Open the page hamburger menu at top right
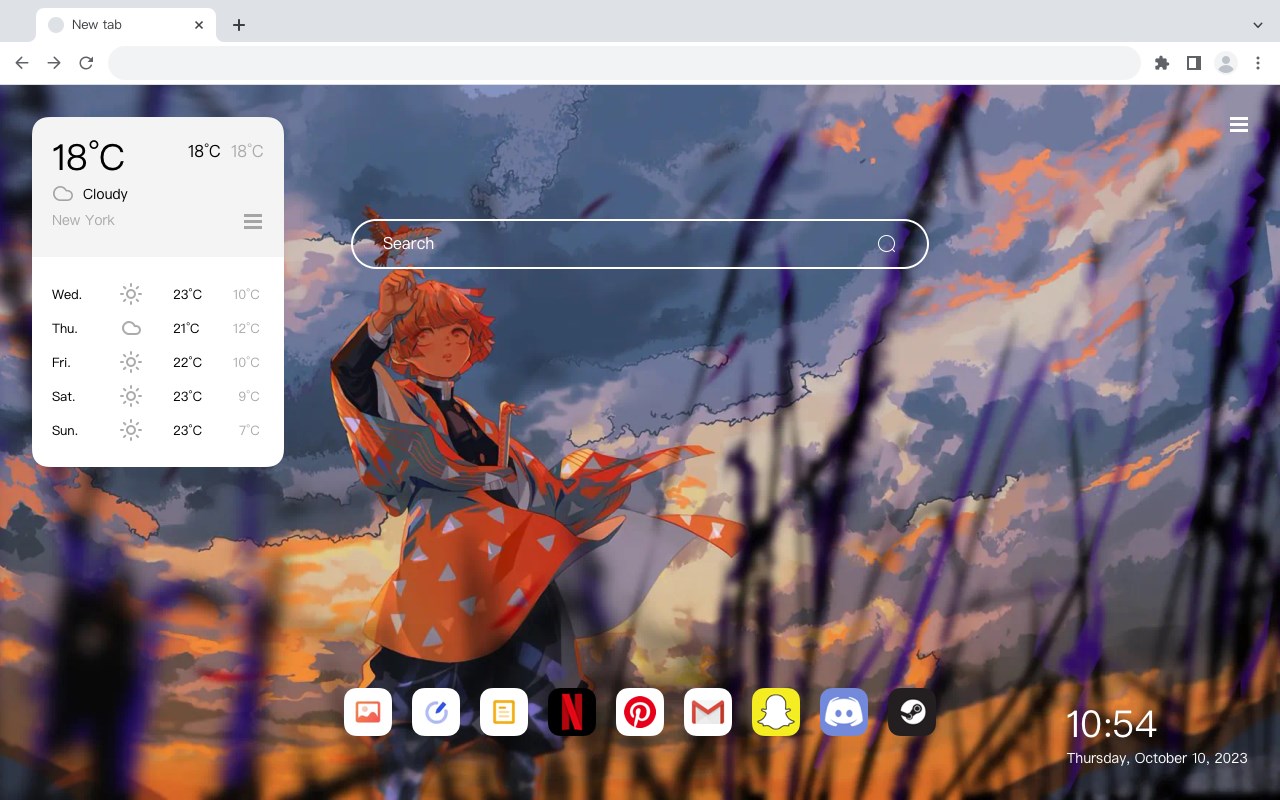The width and height of the screenshot is (1280, 800). (x=1239, y=125)
